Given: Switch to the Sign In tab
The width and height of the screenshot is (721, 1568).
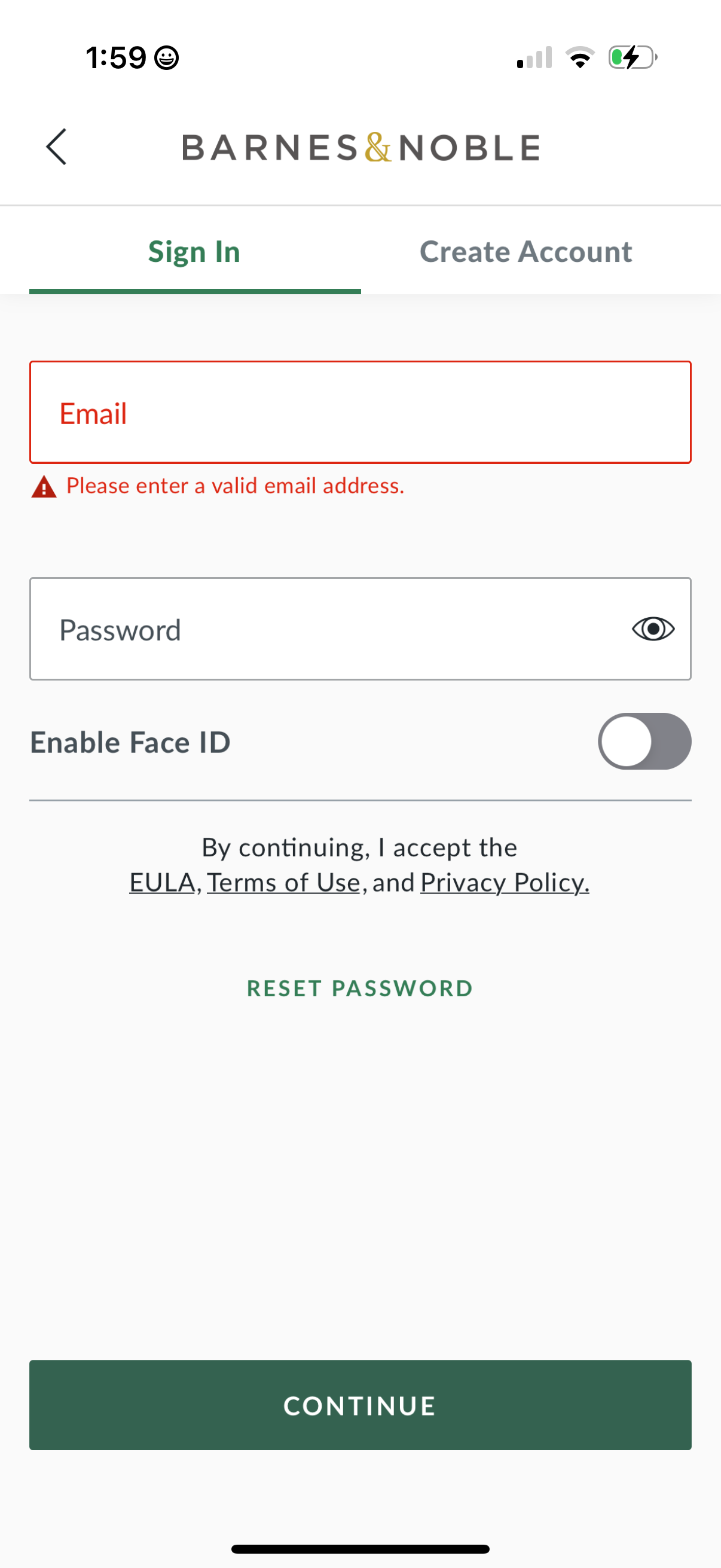Looking at the screenshot, I should (194, 251).
